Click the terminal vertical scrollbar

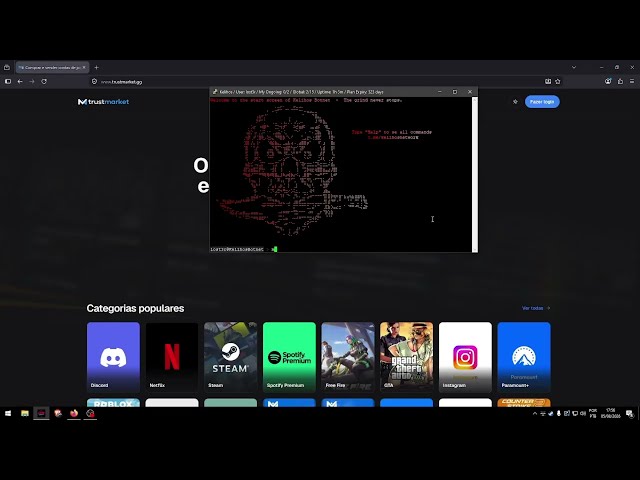[x=474, y=174]
